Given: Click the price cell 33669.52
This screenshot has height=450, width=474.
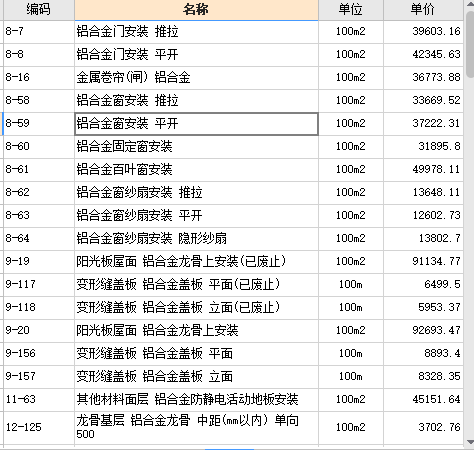Looking at the screenshot, I should pyautogui.click(x=423, y=101).
